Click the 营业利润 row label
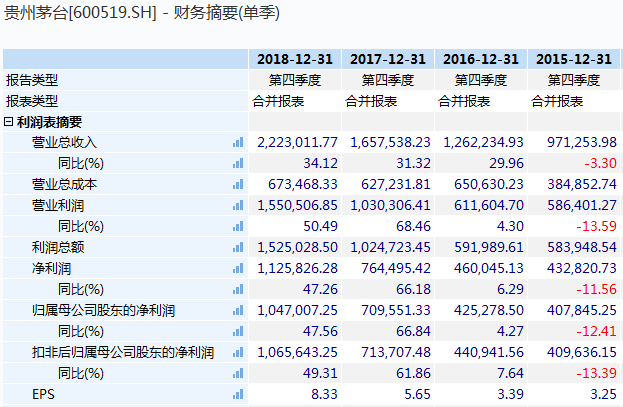Screen dimensions: 623x407 tap(58, 205)
